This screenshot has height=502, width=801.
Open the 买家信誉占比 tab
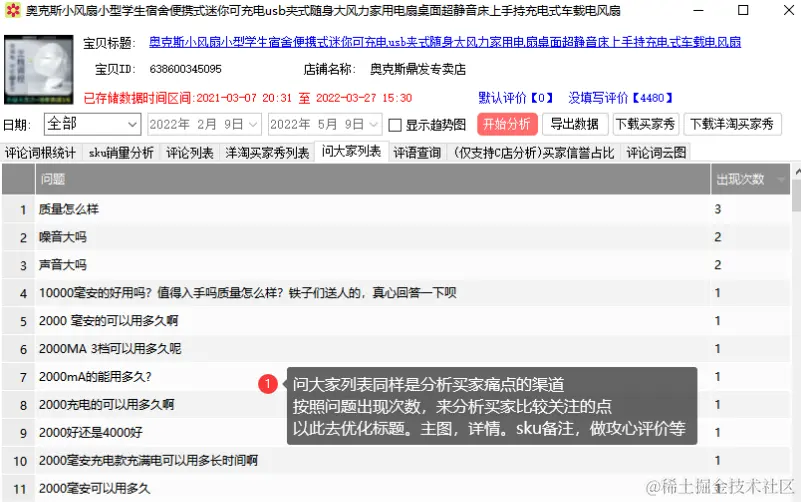coord(534,153)
